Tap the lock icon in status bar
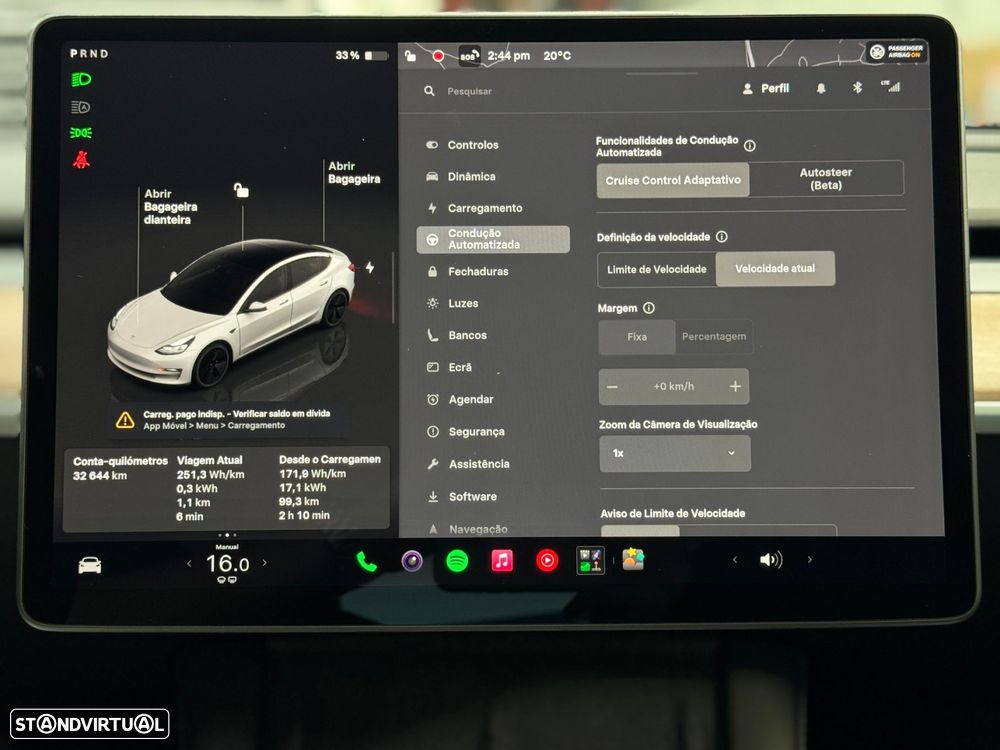 411,56
